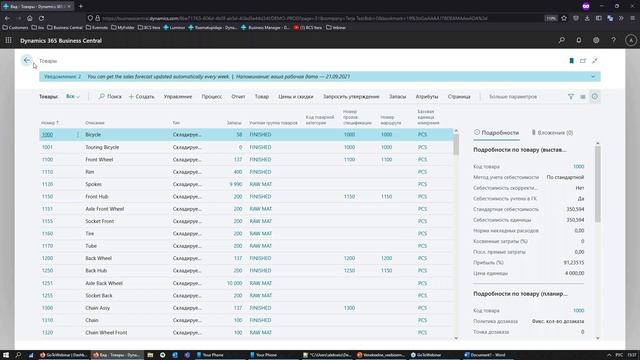Sort by the Описание column header
Screen dimensions: 640x360
coord(95,122)
